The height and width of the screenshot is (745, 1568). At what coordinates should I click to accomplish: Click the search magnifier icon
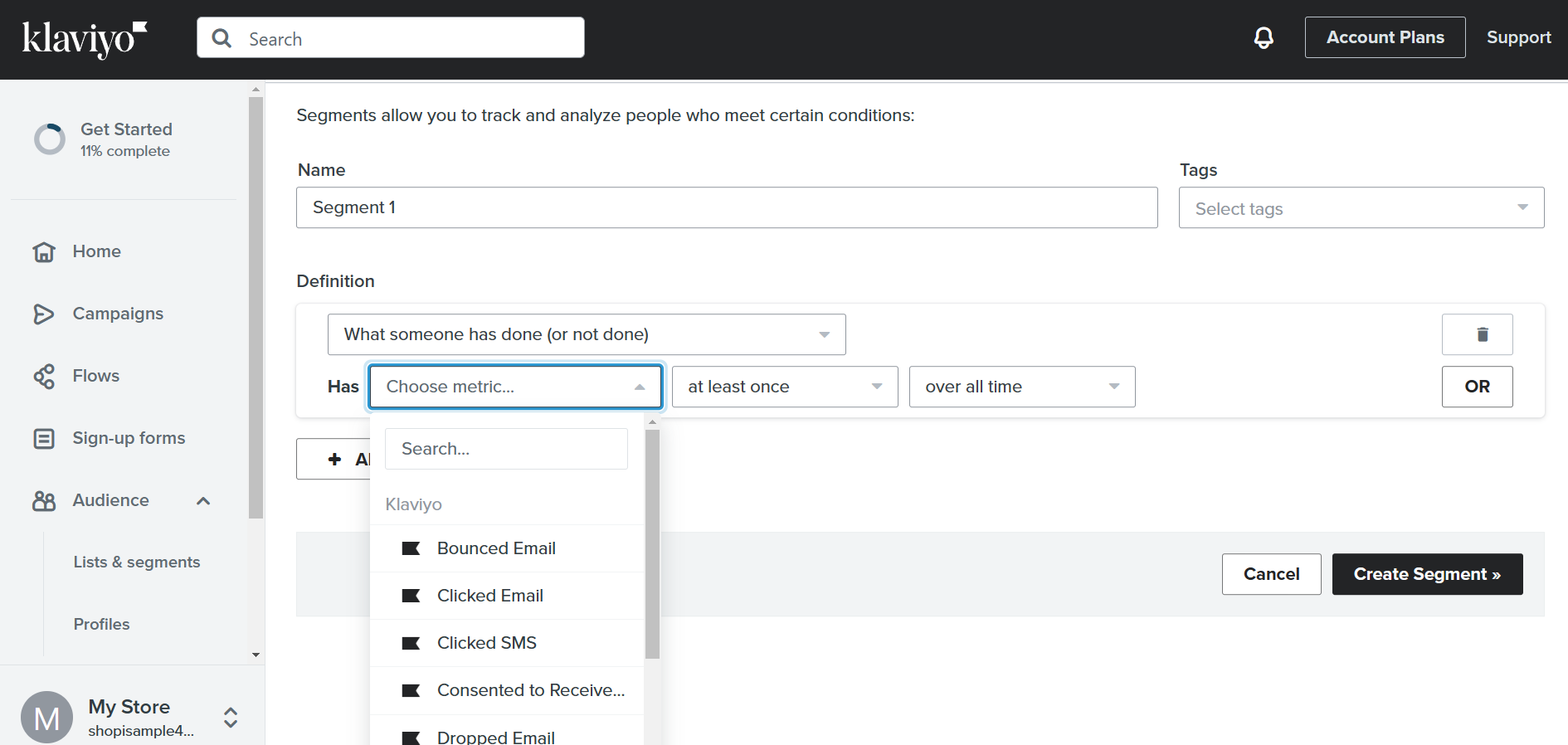point(222,38)
